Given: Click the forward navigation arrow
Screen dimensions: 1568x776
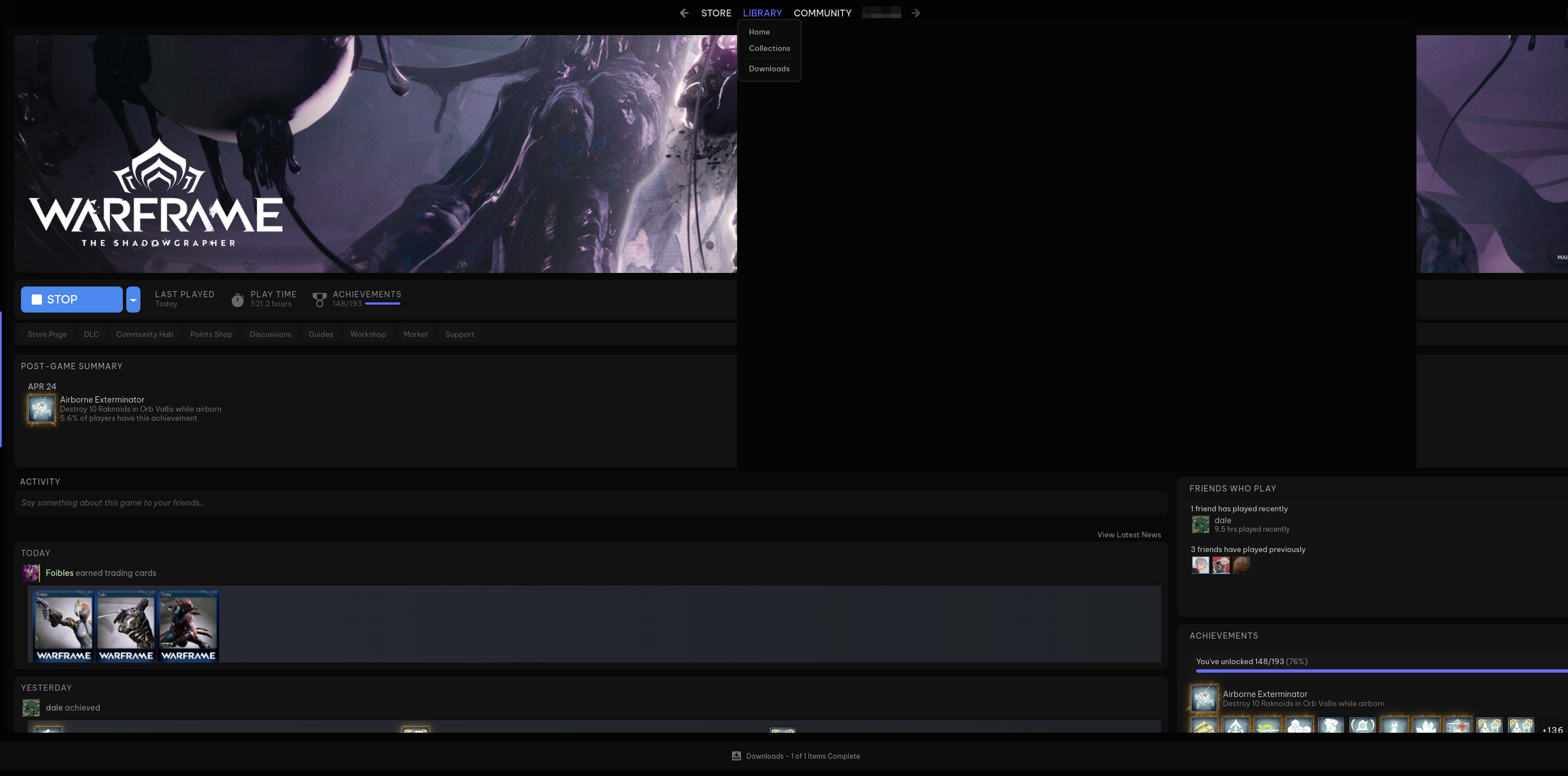Looking at the screenshot, I should point(915,13).
